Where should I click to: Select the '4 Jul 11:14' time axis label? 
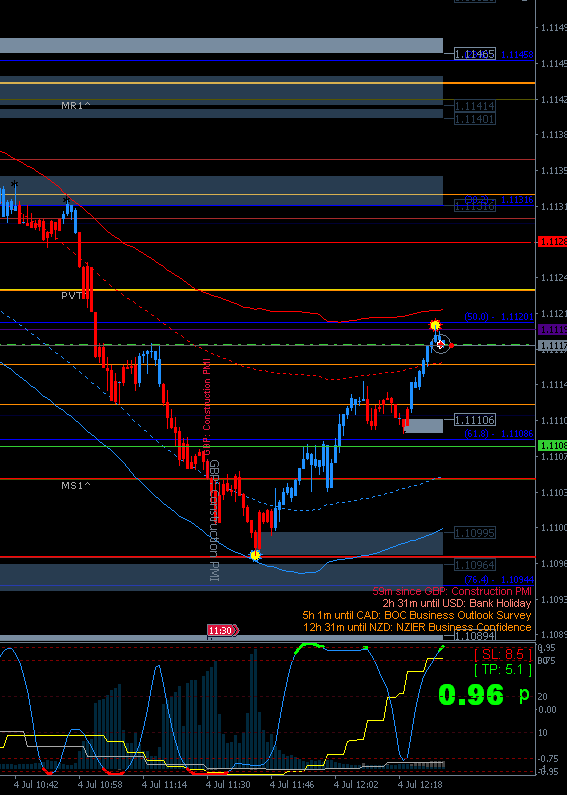click(164, 785)
